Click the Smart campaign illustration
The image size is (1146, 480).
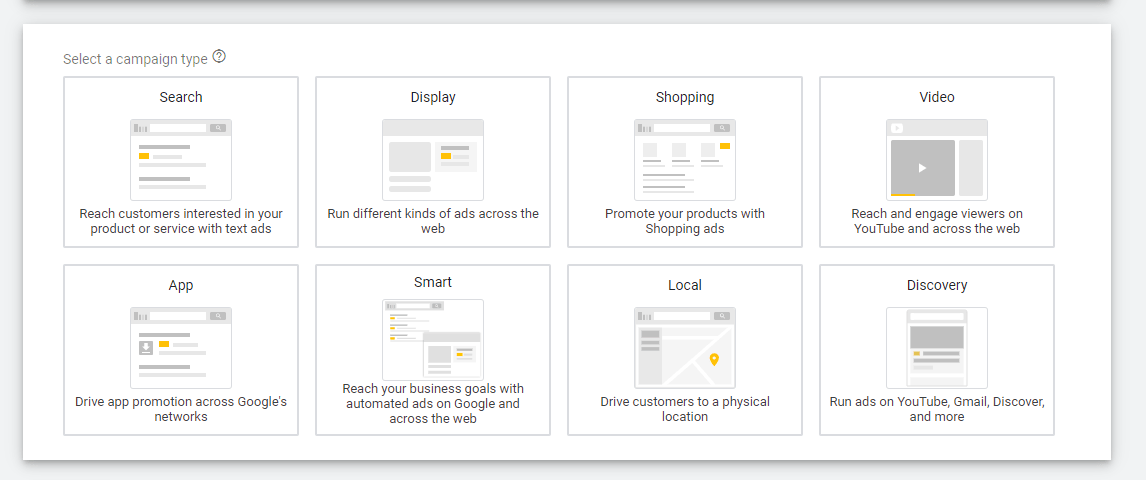click(433, 340)
